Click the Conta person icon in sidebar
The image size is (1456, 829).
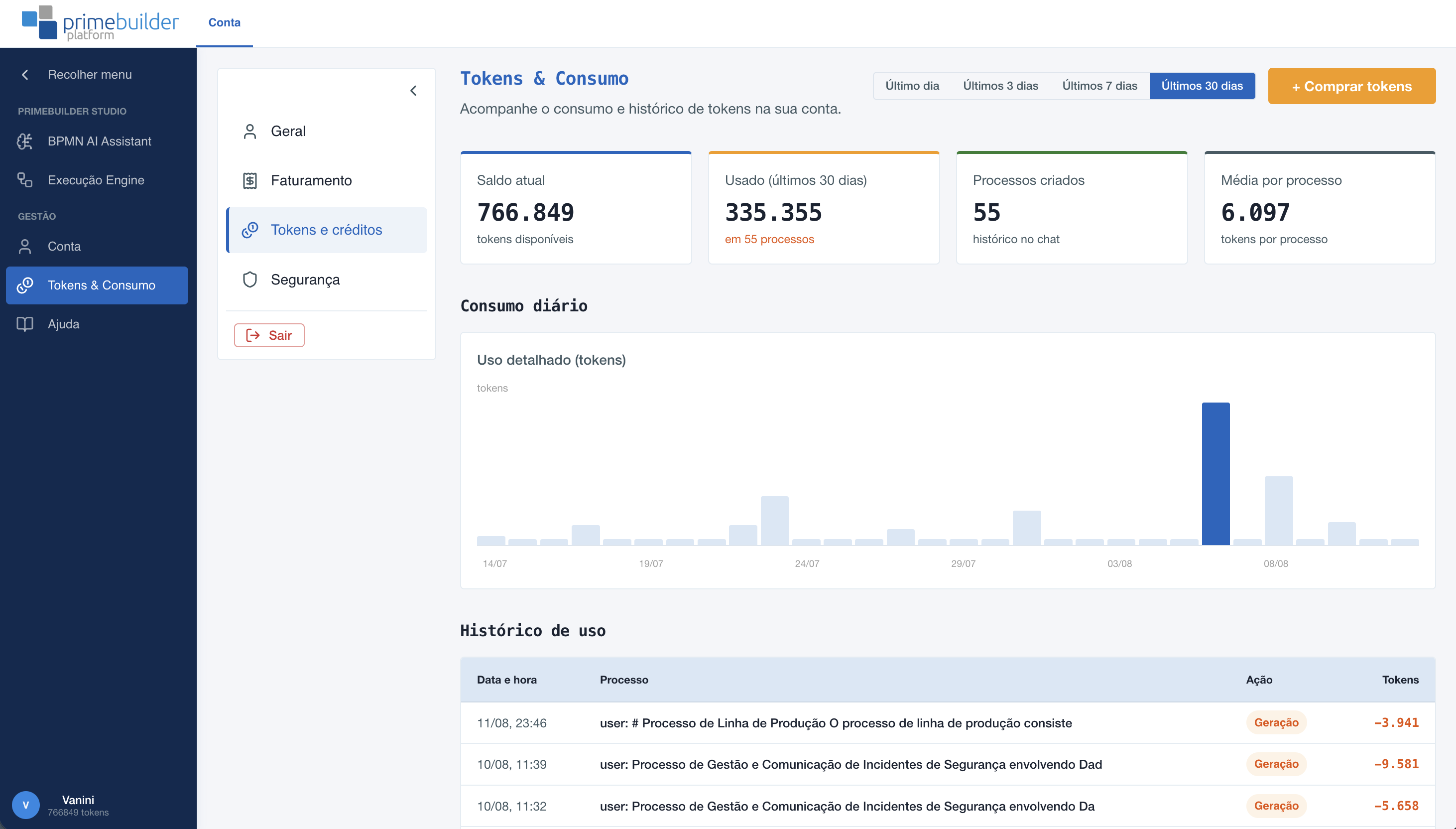click(24, 247)
